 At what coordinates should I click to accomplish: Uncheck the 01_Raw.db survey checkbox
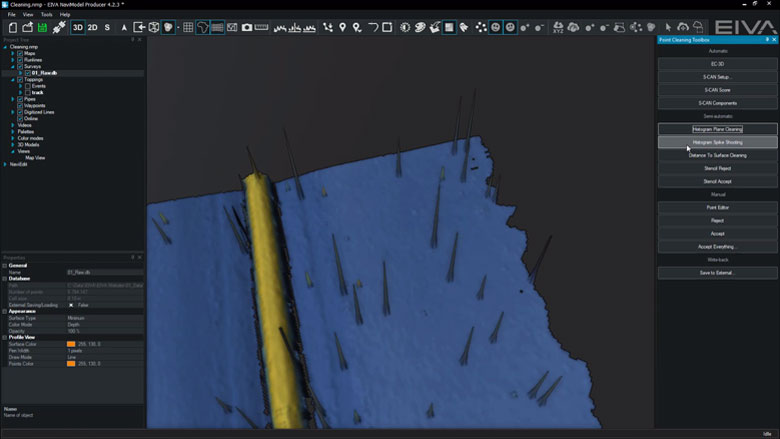point(27,73)
